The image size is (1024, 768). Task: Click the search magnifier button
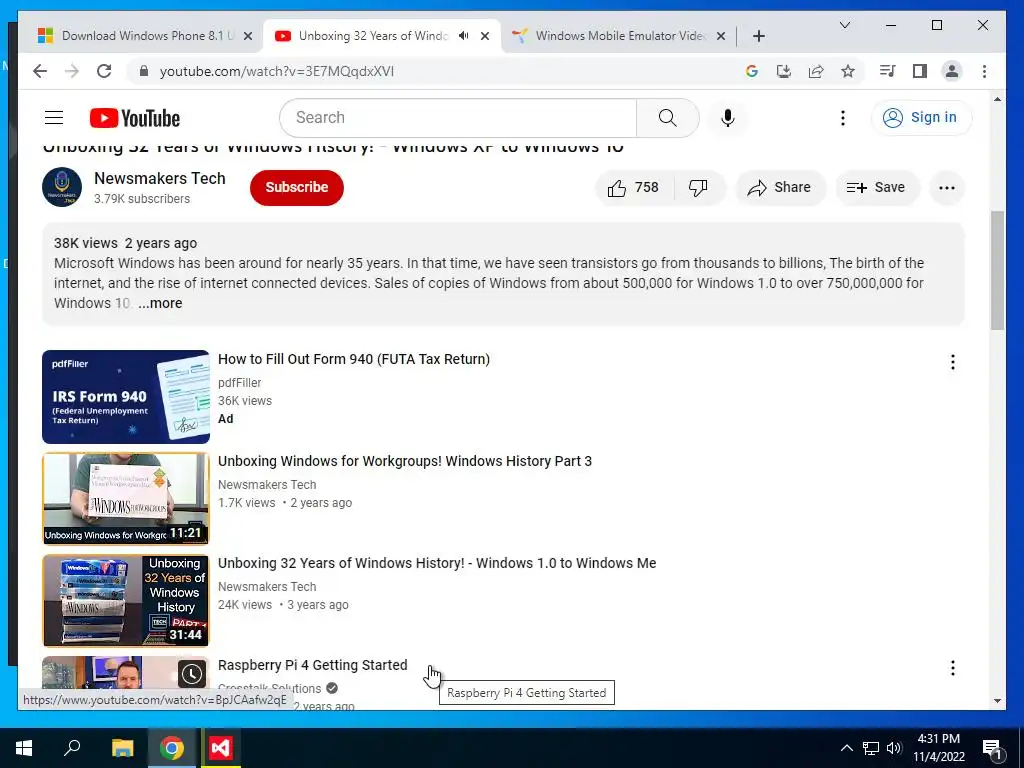[667, 118]
